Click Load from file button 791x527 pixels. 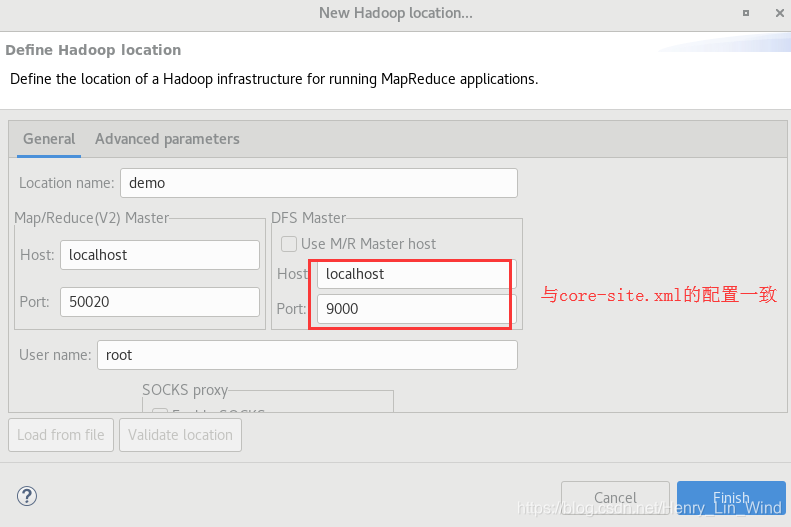coord(61,435)
